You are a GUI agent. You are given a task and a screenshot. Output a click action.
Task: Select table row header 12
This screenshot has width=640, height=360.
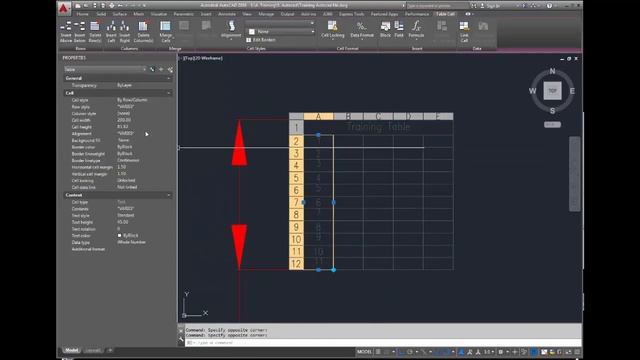click(296, 264)
